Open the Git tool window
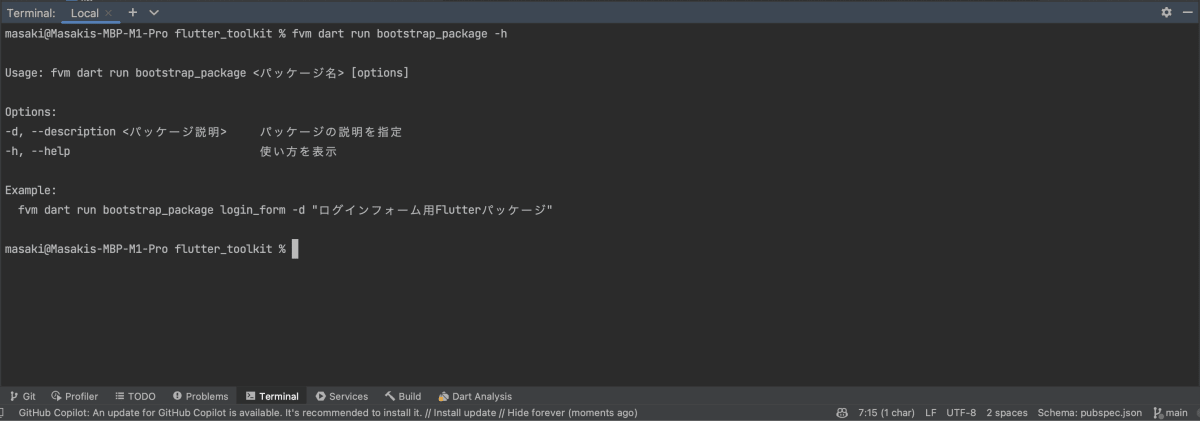 click(22, 396)
